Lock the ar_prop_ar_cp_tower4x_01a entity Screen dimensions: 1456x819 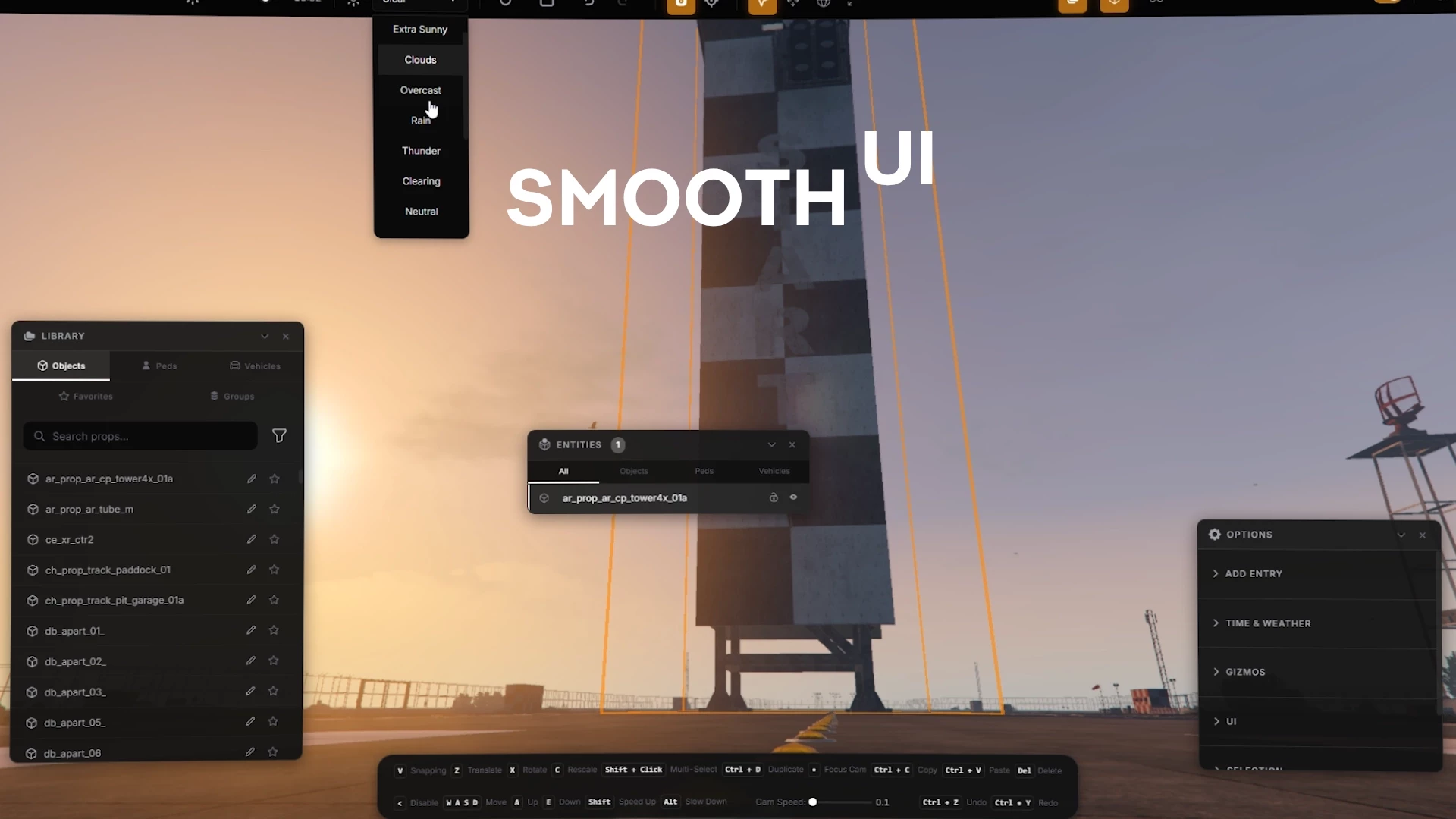pyautogui.click(x=773, y=497)
